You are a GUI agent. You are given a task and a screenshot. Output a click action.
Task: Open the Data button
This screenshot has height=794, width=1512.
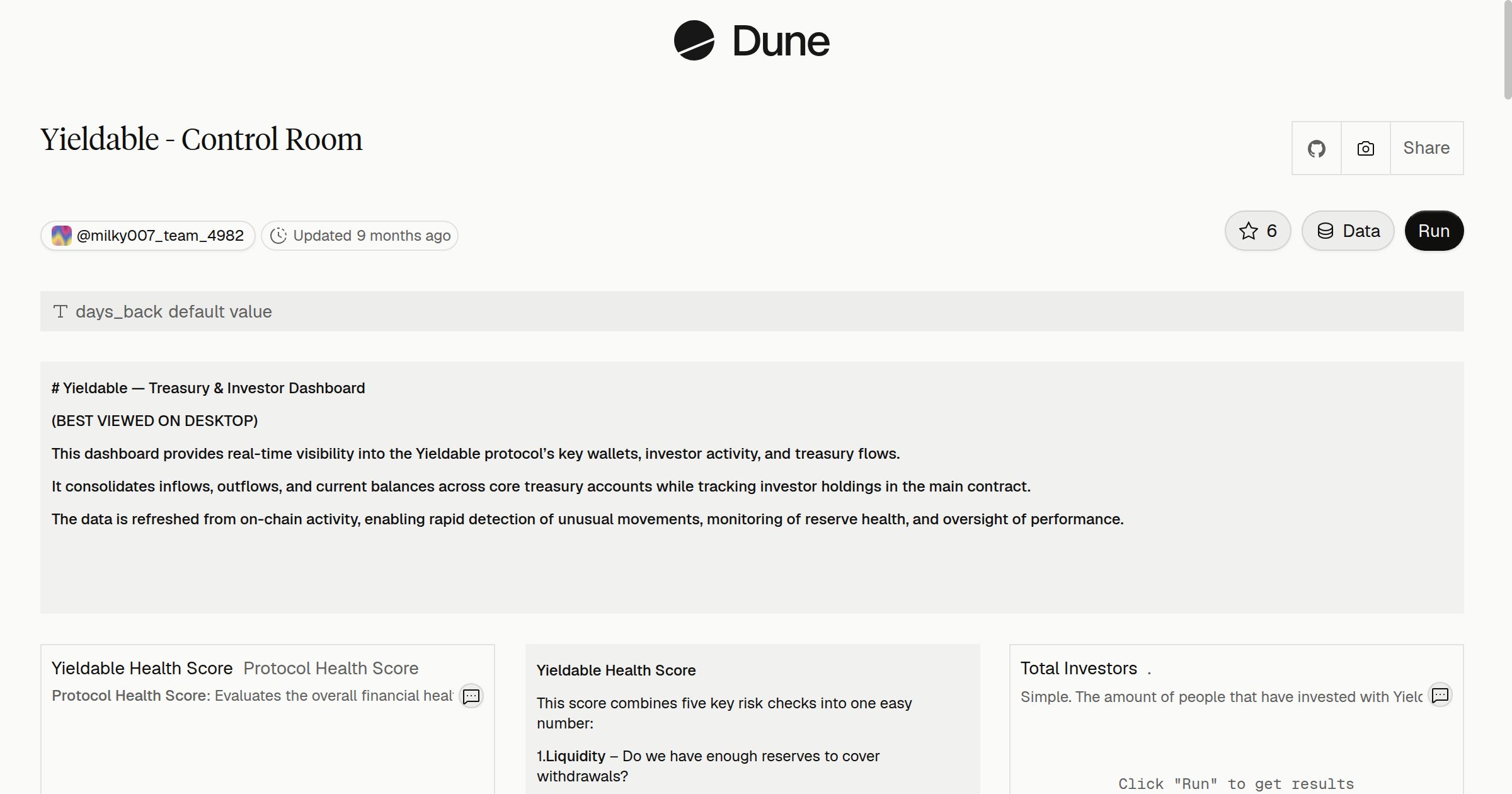pyautogui.click(x=1348, y=231)
